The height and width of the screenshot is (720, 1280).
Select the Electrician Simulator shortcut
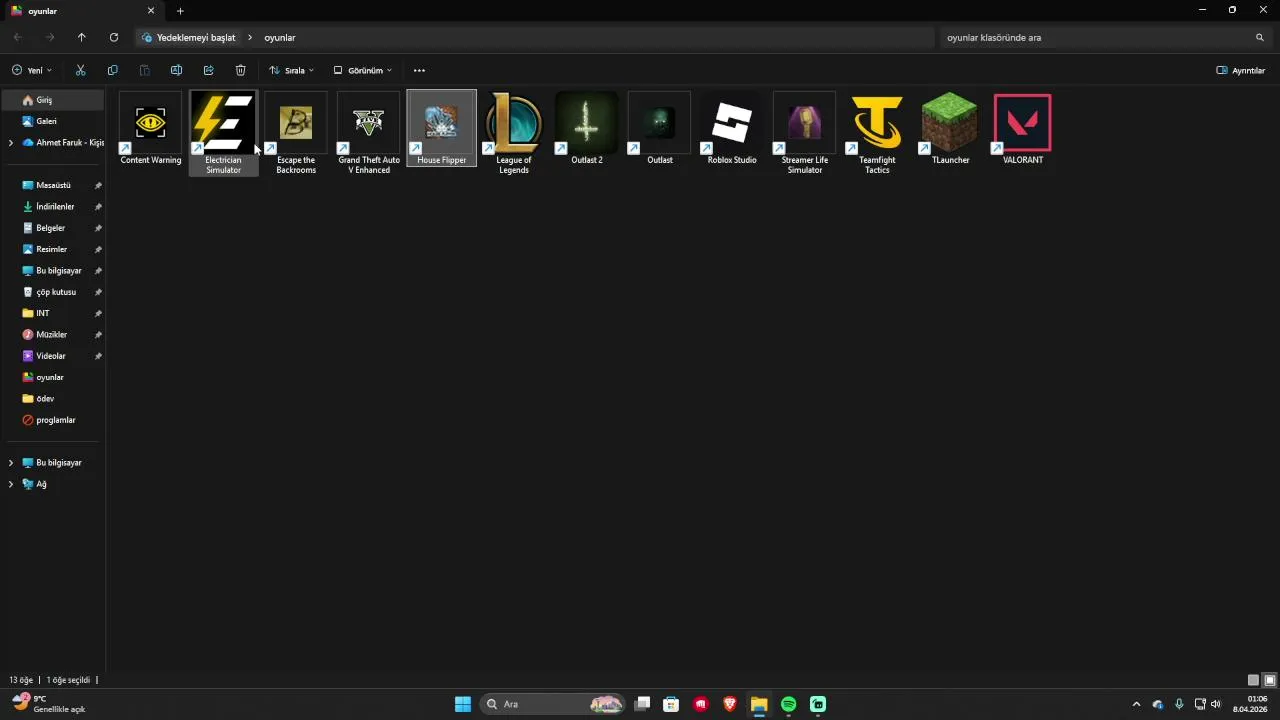click(223, 133)
